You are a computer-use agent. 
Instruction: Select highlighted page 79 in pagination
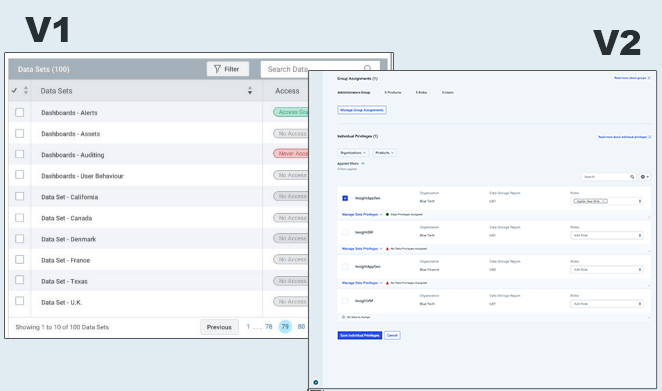[285, 326]
